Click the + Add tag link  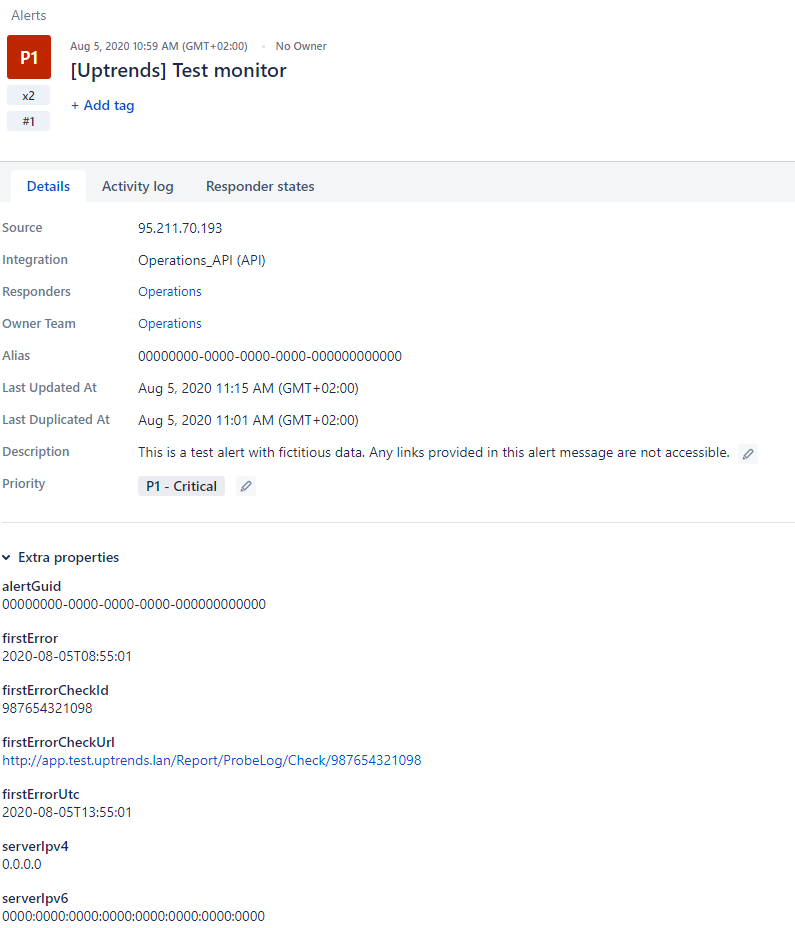(102, 105)
